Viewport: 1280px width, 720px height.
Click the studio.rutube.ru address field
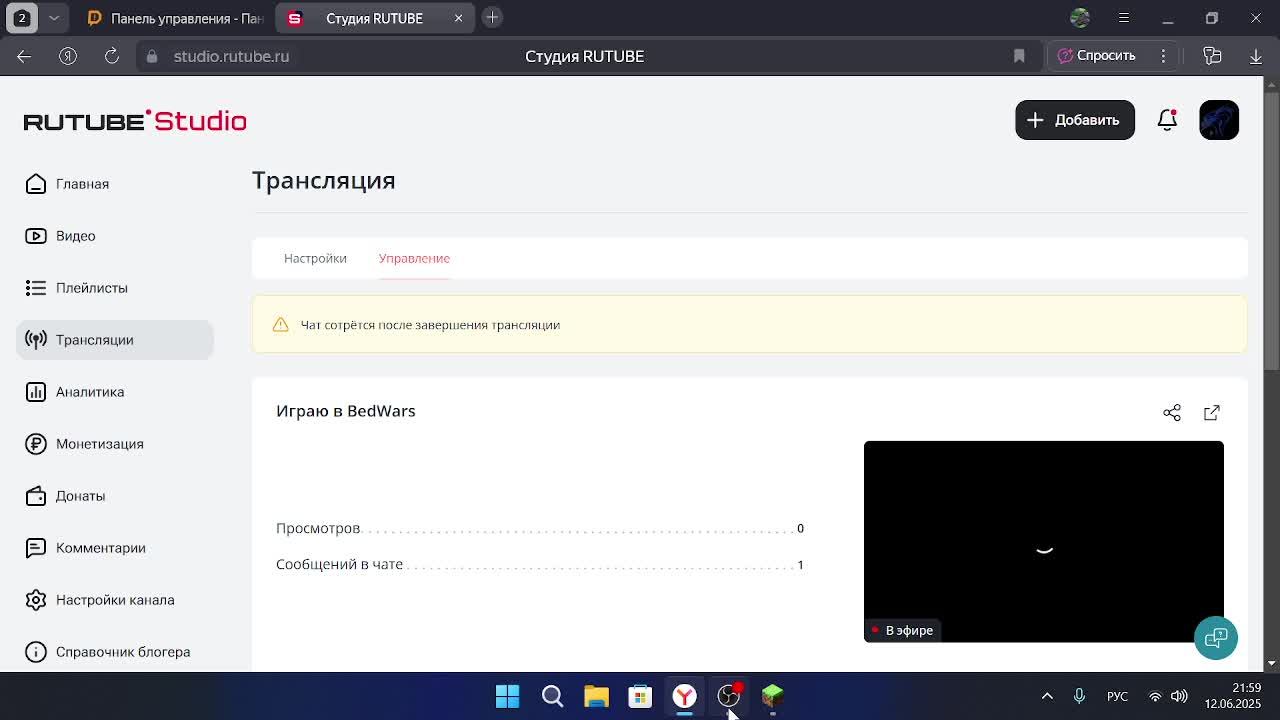[231, 56]
